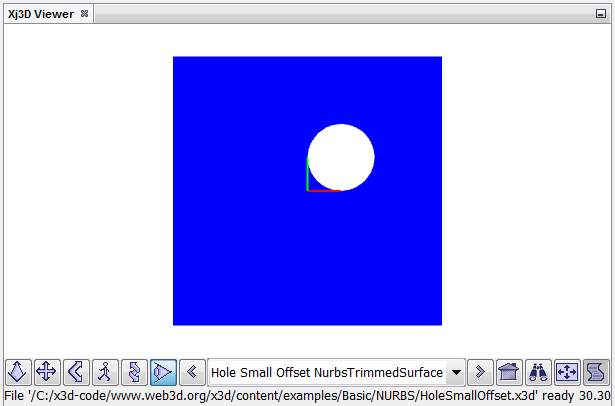Close the Xj3D Viewer tab
The image size is (615, 406).
coord(85,14)
